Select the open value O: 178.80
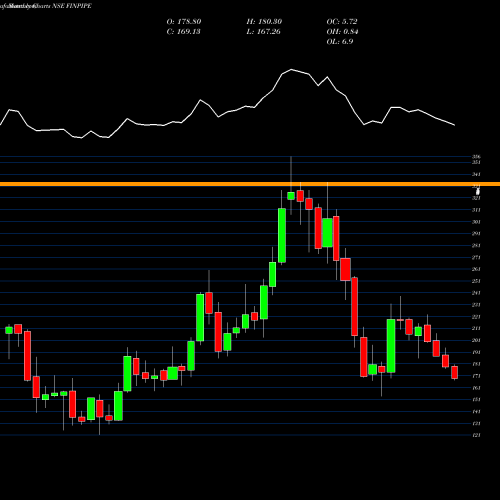Screen dimensions: 500x500 click(x=184, y=22)
